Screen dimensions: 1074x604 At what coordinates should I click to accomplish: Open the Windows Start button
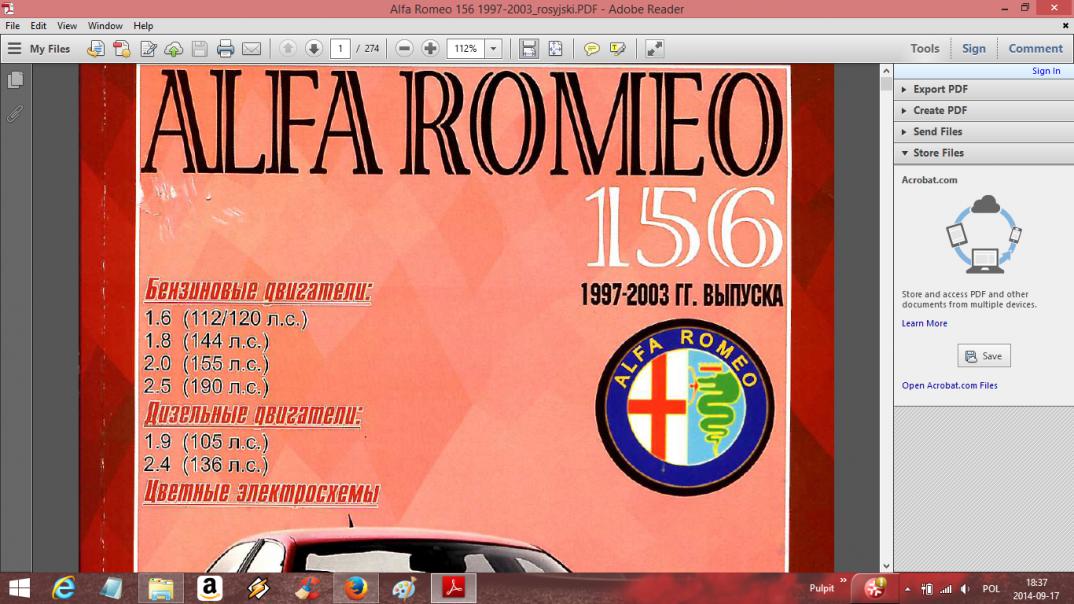(19, 588)
